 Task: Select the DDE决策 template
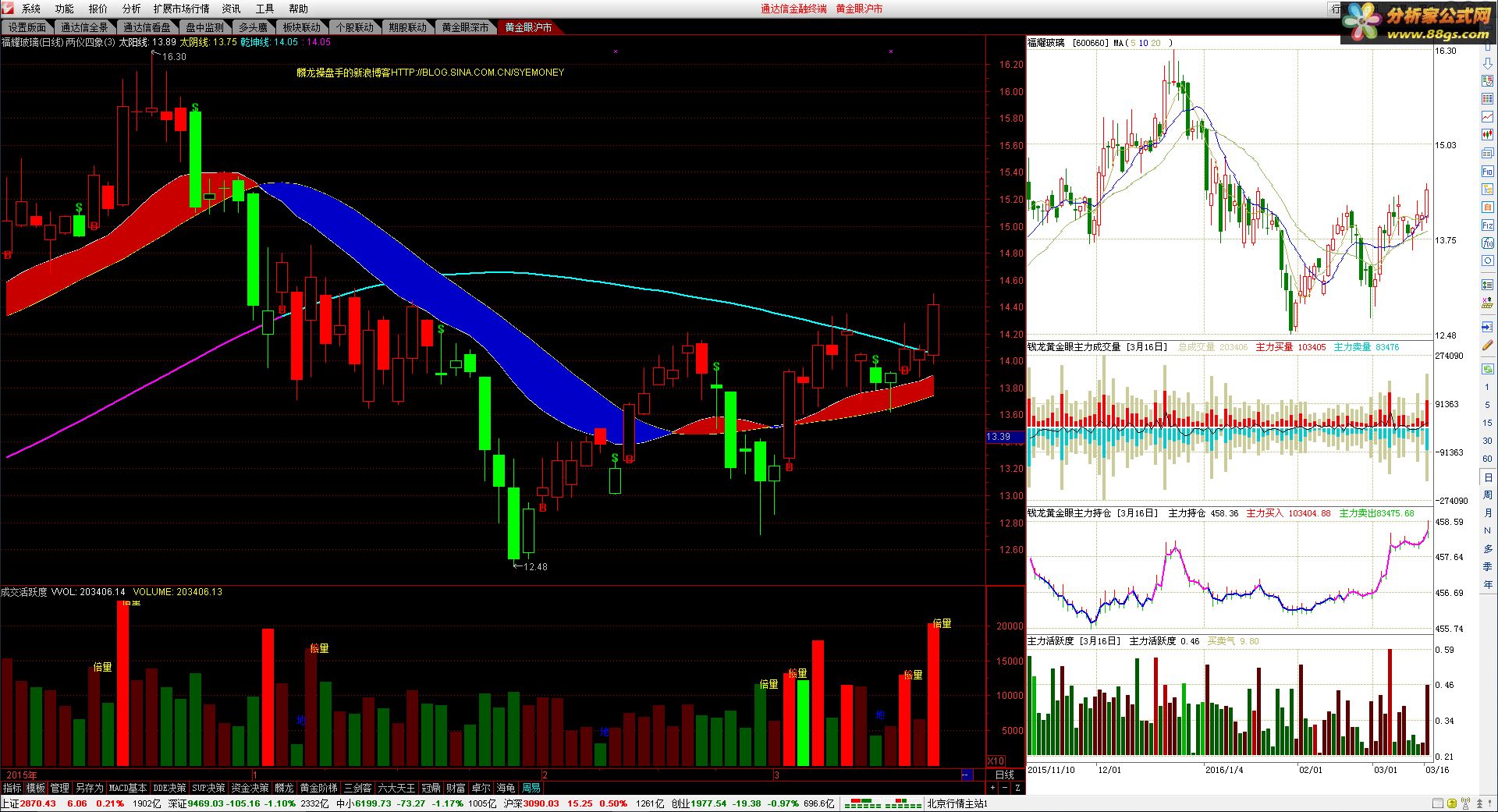[x=169, y=788]
